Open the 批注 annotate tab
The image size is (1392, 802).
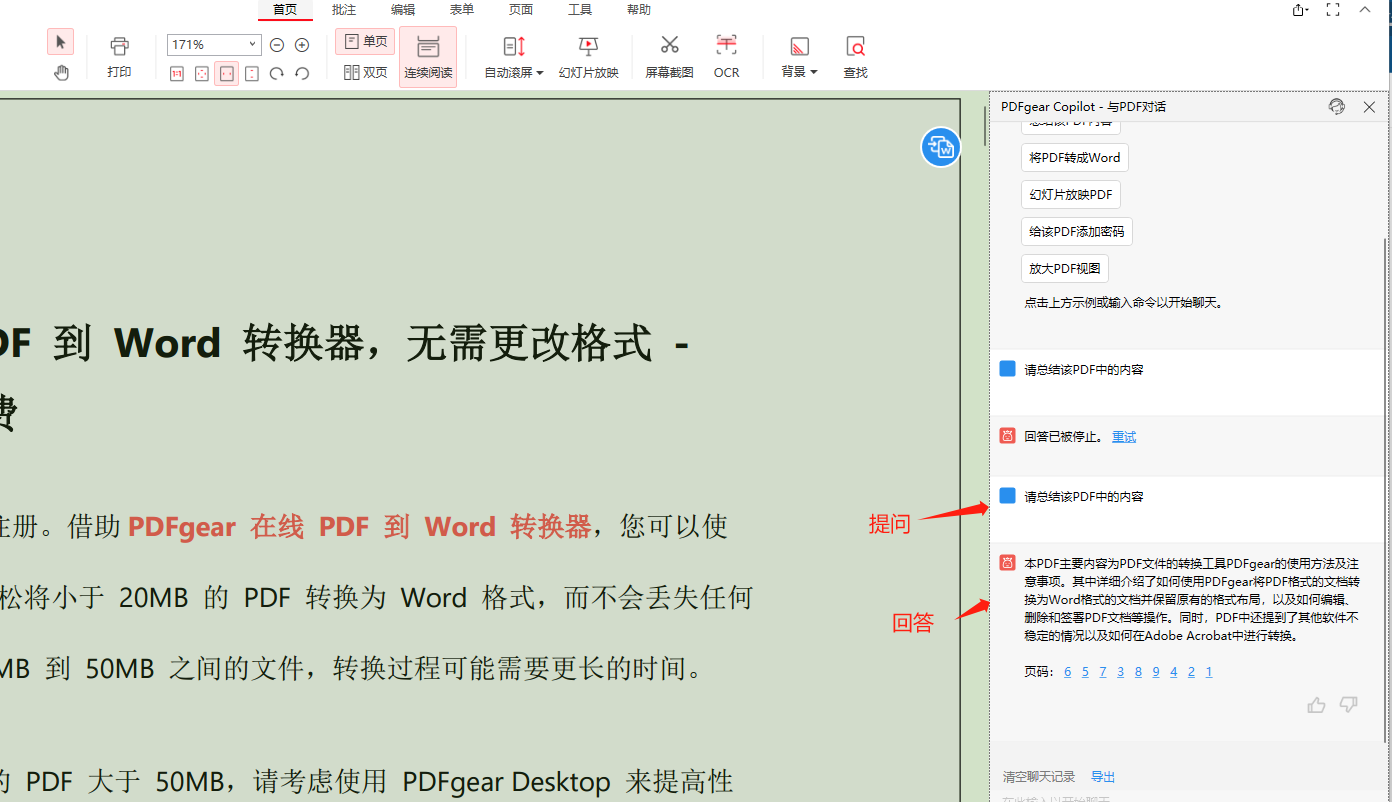pos(344,10)
